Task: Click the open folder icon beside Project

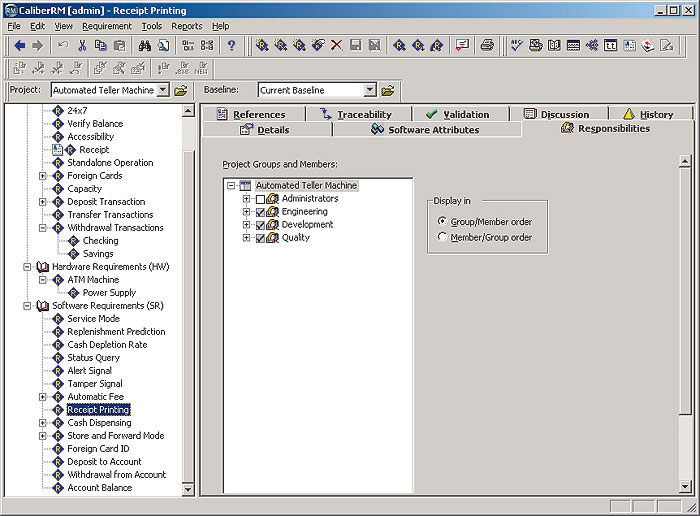Action: [181, 90]
